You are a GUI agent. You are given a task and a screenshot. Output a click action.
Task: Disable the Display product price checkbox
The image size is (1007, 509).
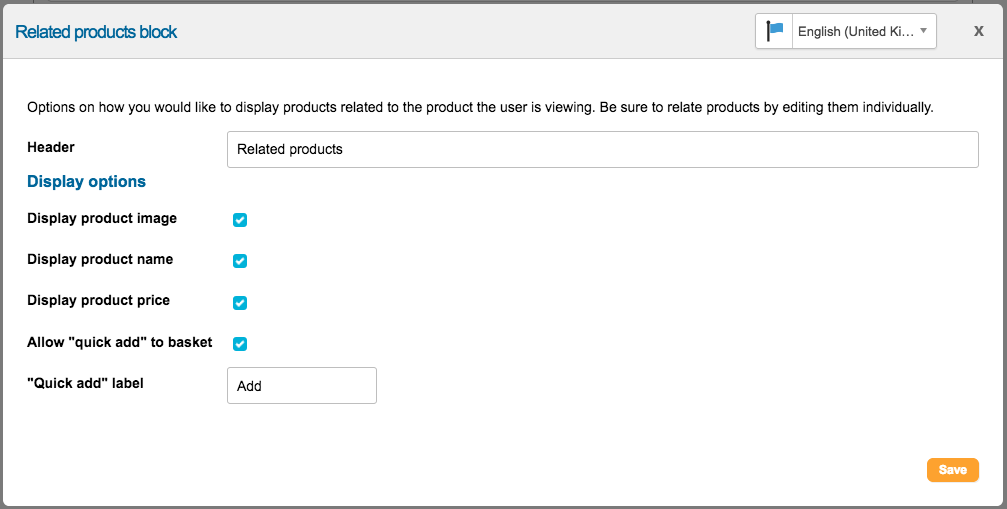(x=240, y=303)
